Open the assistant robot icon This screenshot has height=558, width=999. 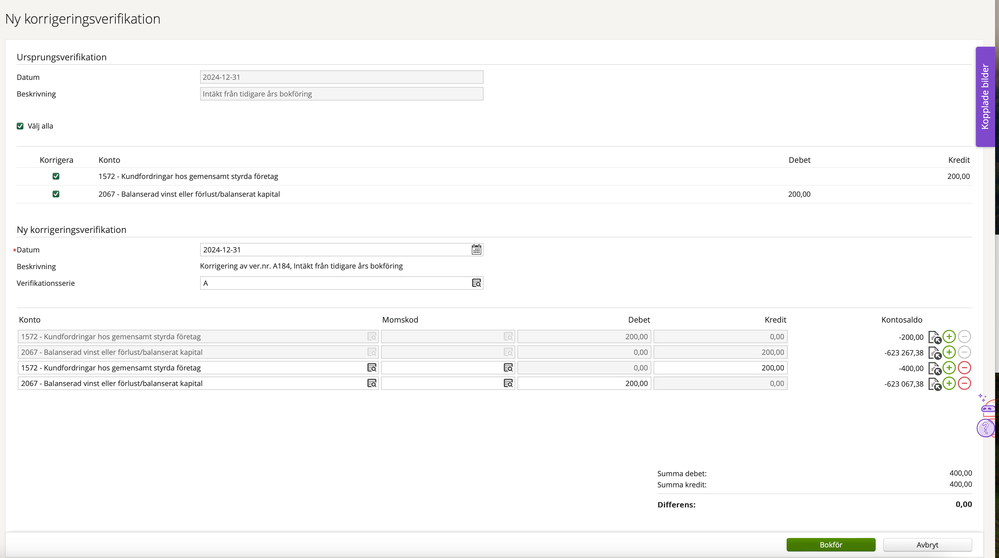987,406
